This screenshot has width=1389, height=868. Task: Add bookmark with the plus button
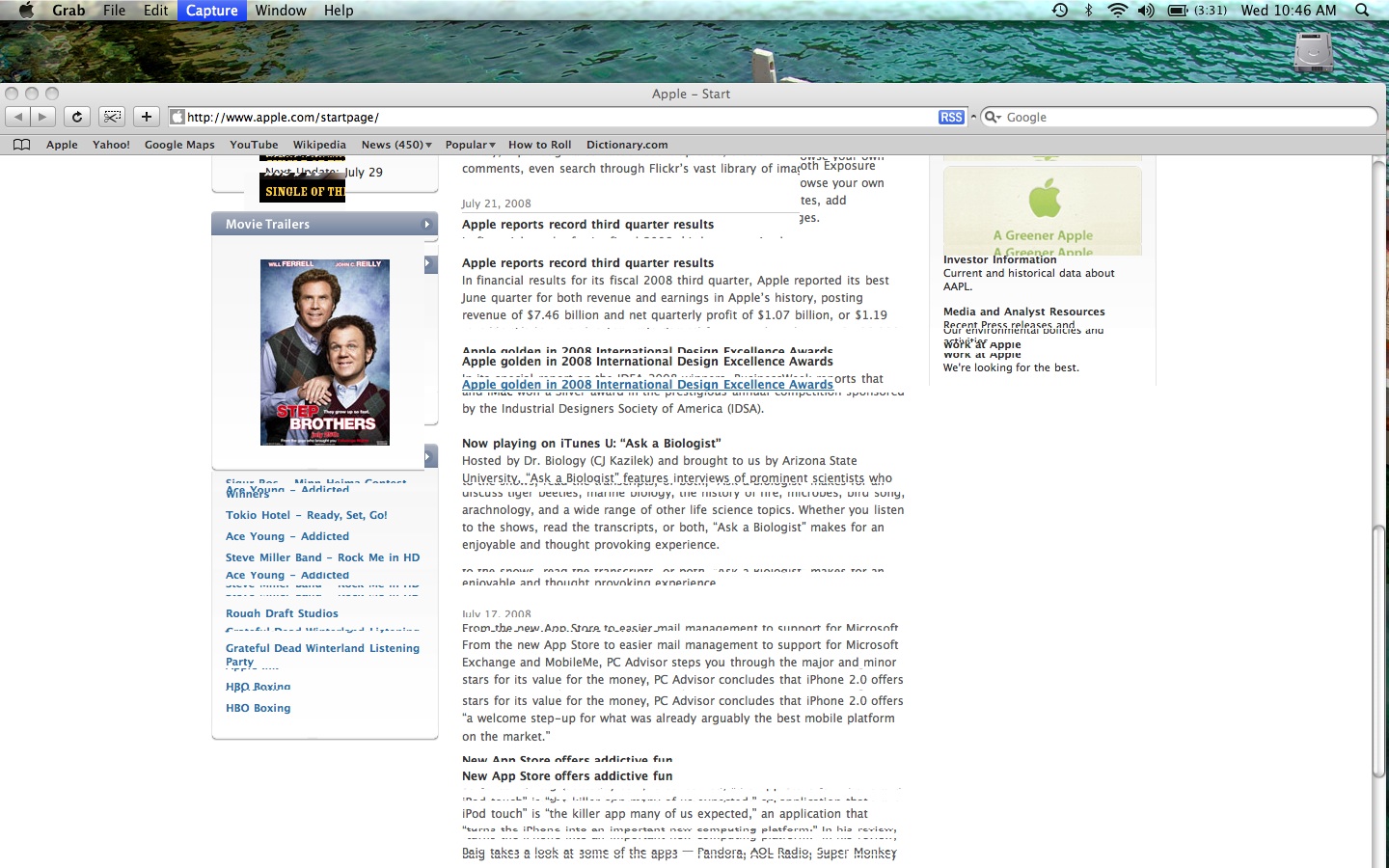click(146, 117)
